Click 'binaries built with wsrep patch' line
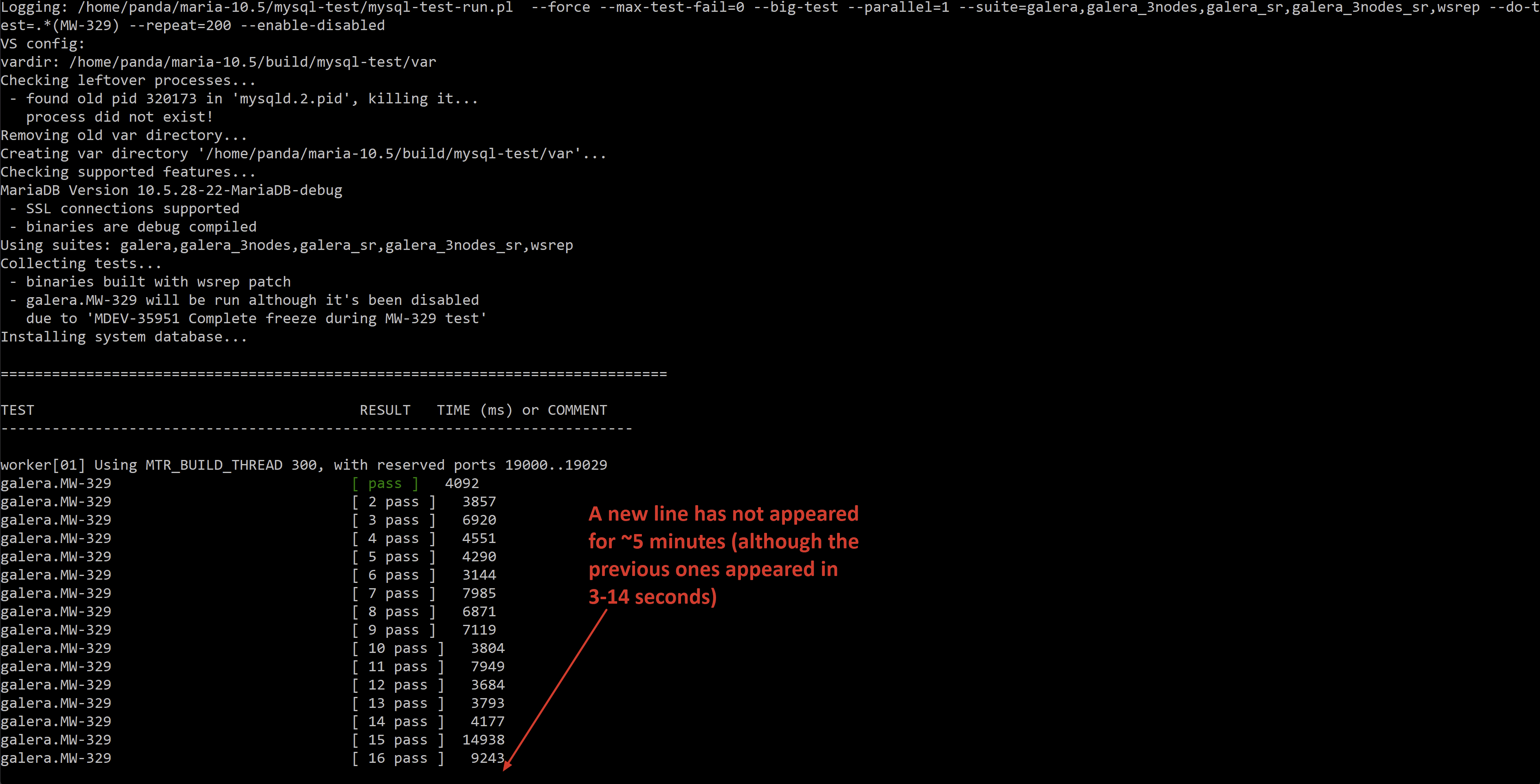Image resolution: width=1540 pixels, height=784 pixels. point(150,282)
